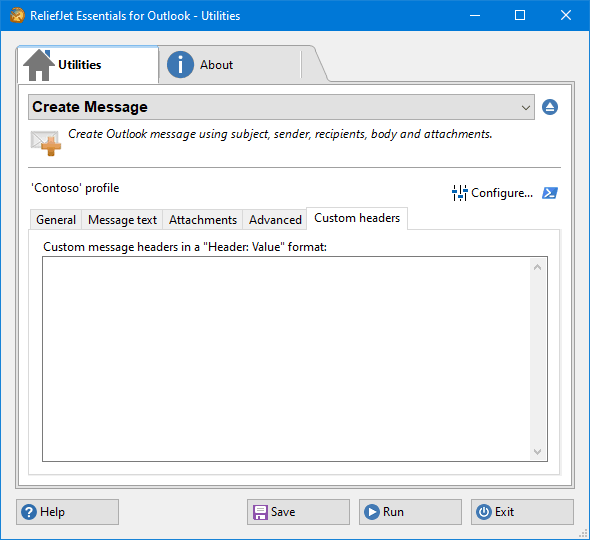
Task: Save the current utility settings
Action: (298, 512)
